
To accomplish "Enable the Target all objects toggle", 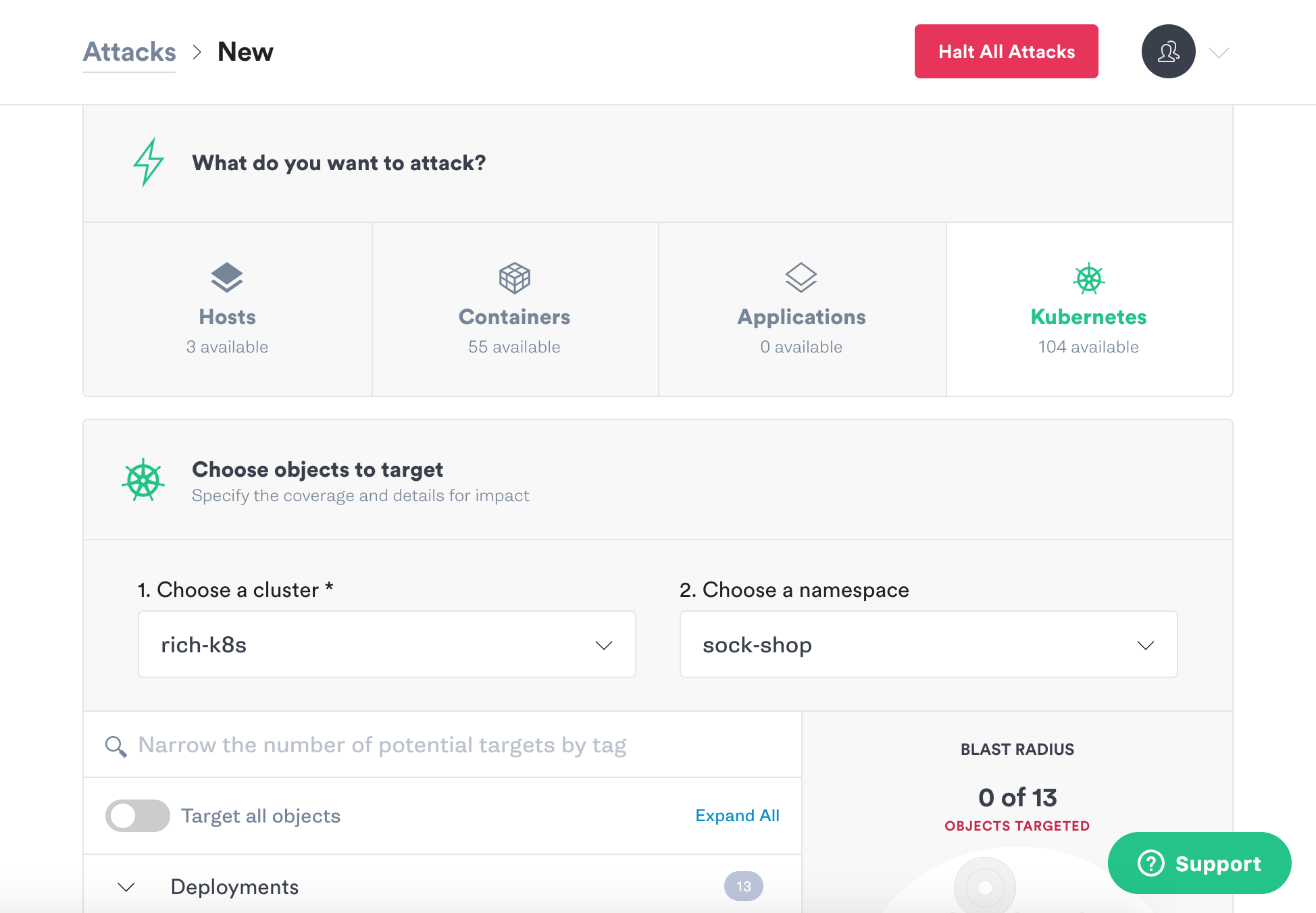I will [138, 816].
